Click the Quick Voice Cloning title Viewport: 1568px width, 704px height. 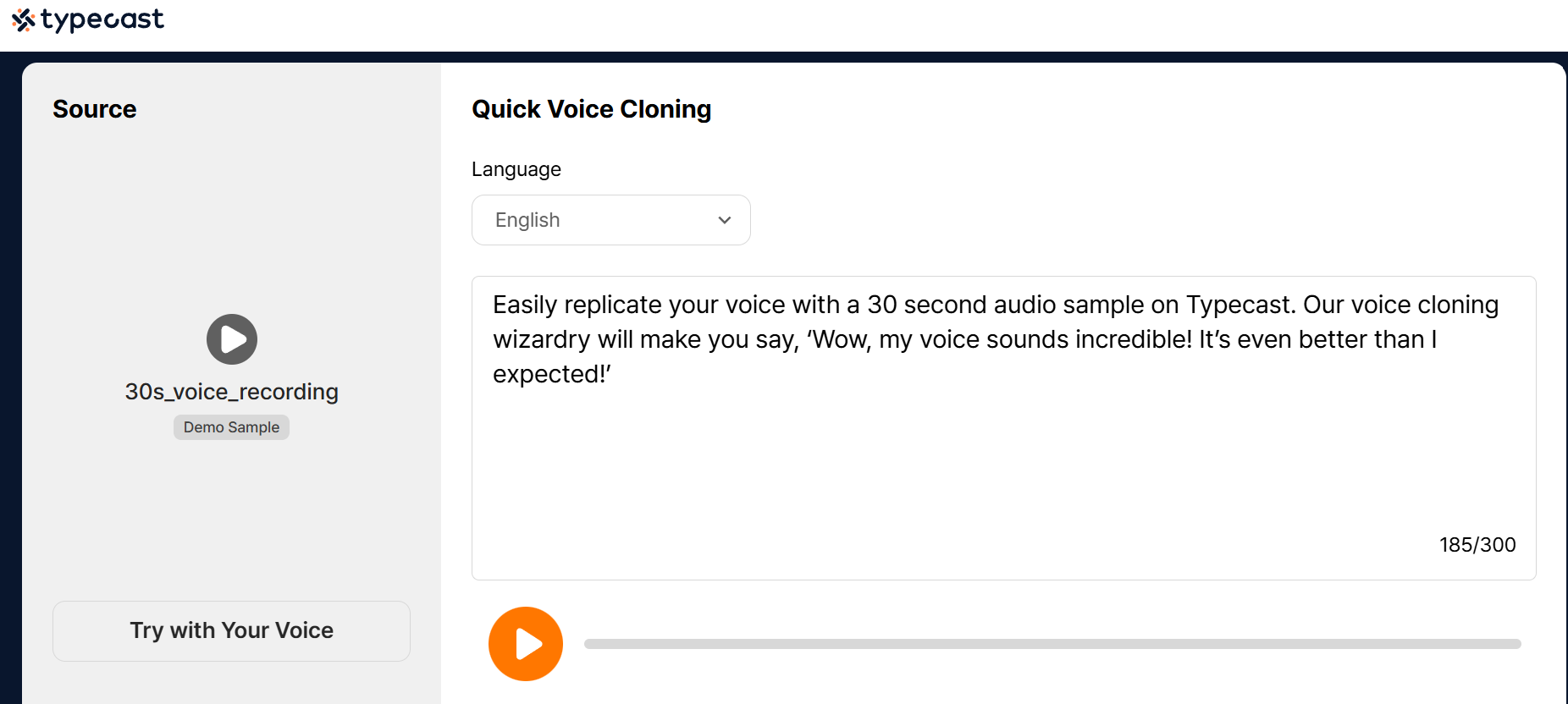tap(591, 108)
